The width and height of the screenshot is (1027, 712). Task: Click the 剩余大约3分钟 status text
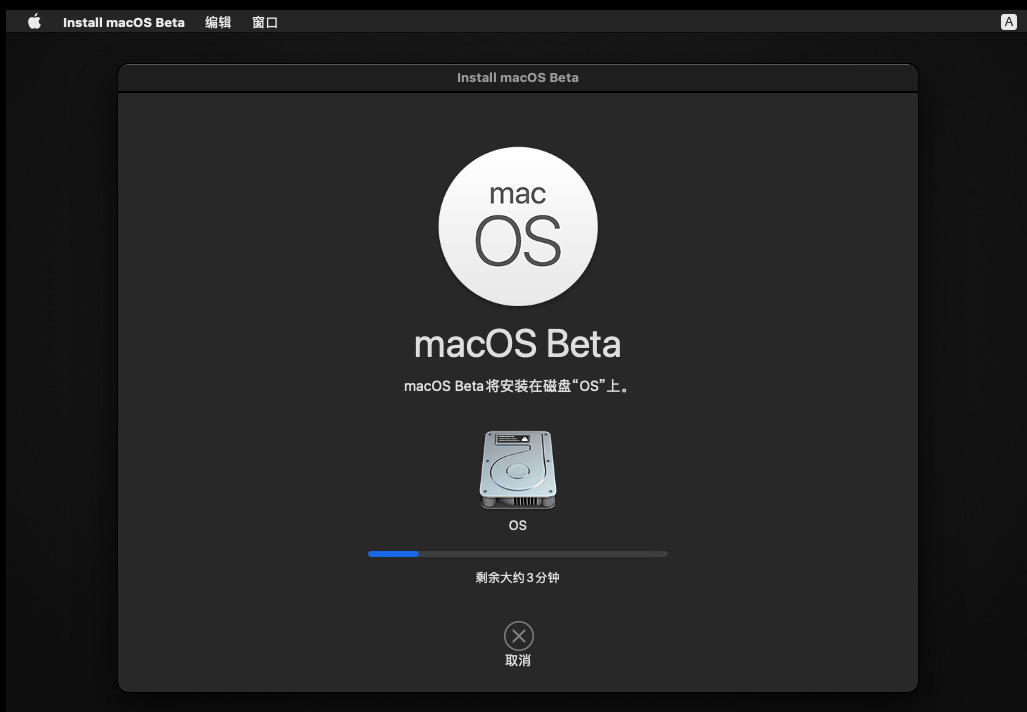click(x=517, y=578)
